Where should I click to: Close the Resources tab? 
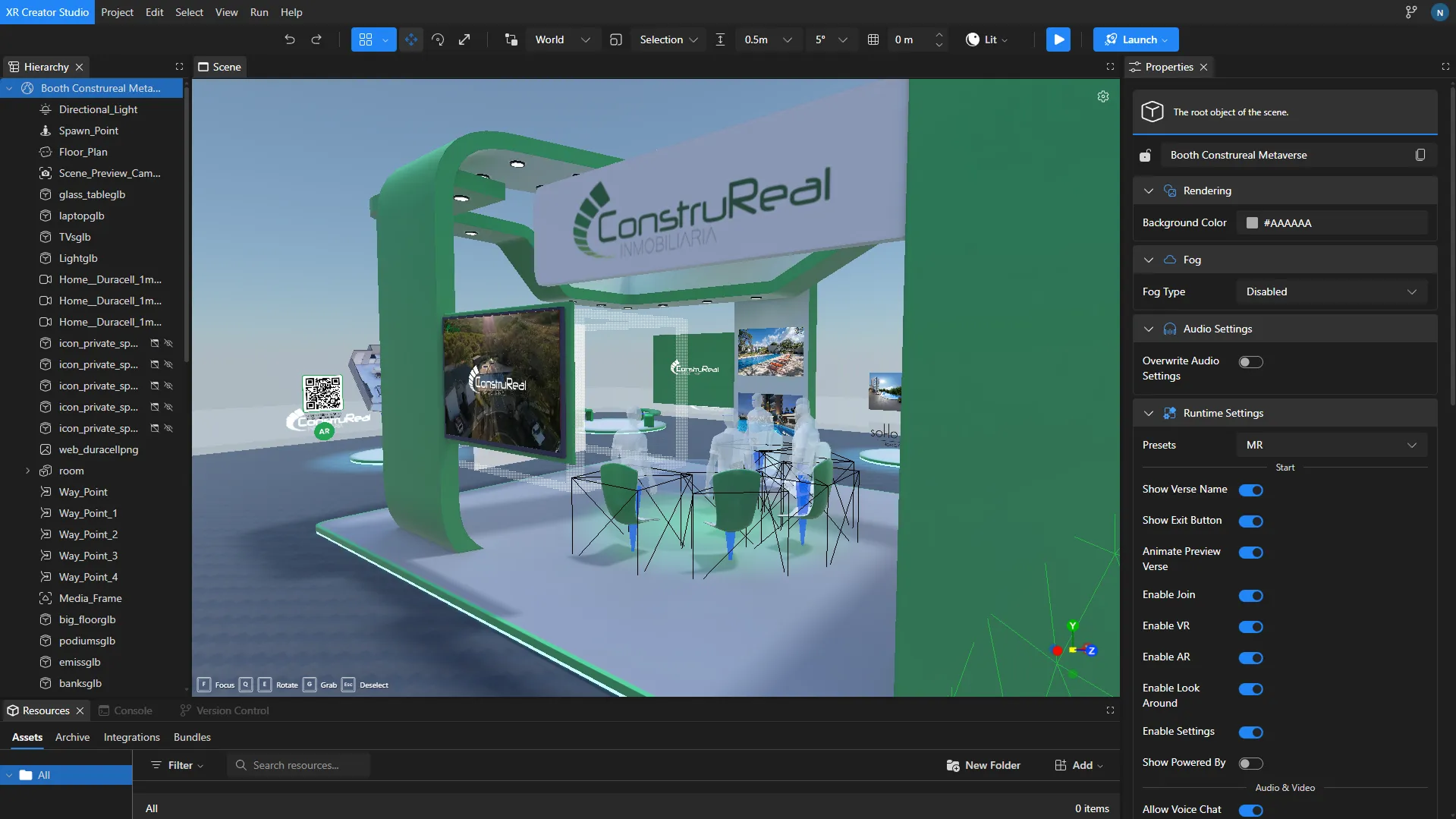(x=80, y=710)
